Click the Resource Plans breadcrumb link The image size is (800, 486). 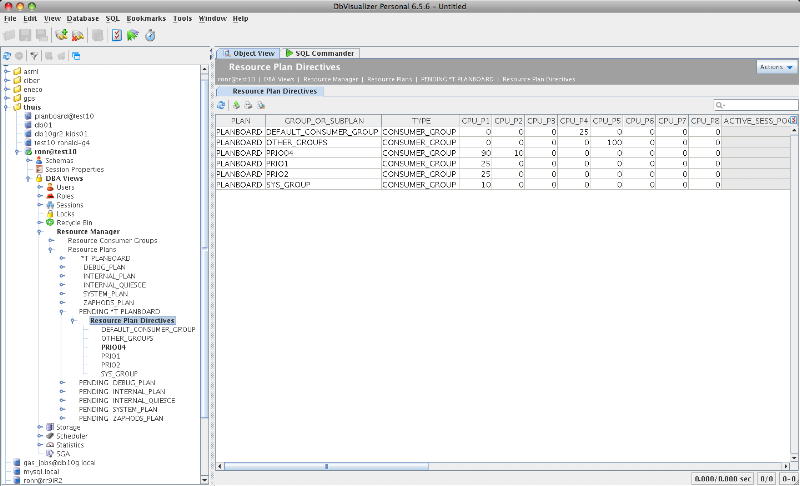389,79
